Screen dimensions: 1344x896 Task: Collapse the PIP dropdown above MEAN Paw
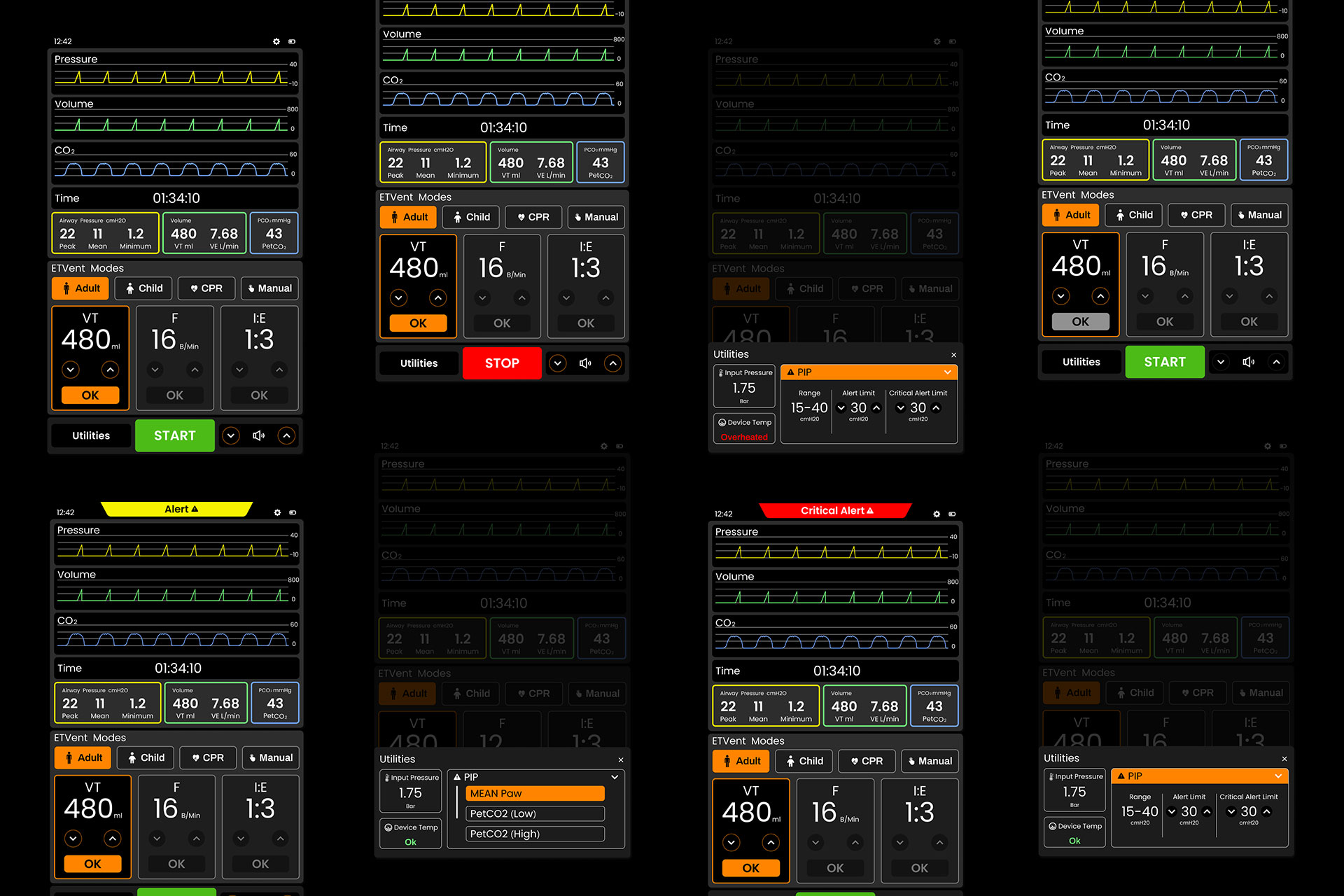click(614, 777)
